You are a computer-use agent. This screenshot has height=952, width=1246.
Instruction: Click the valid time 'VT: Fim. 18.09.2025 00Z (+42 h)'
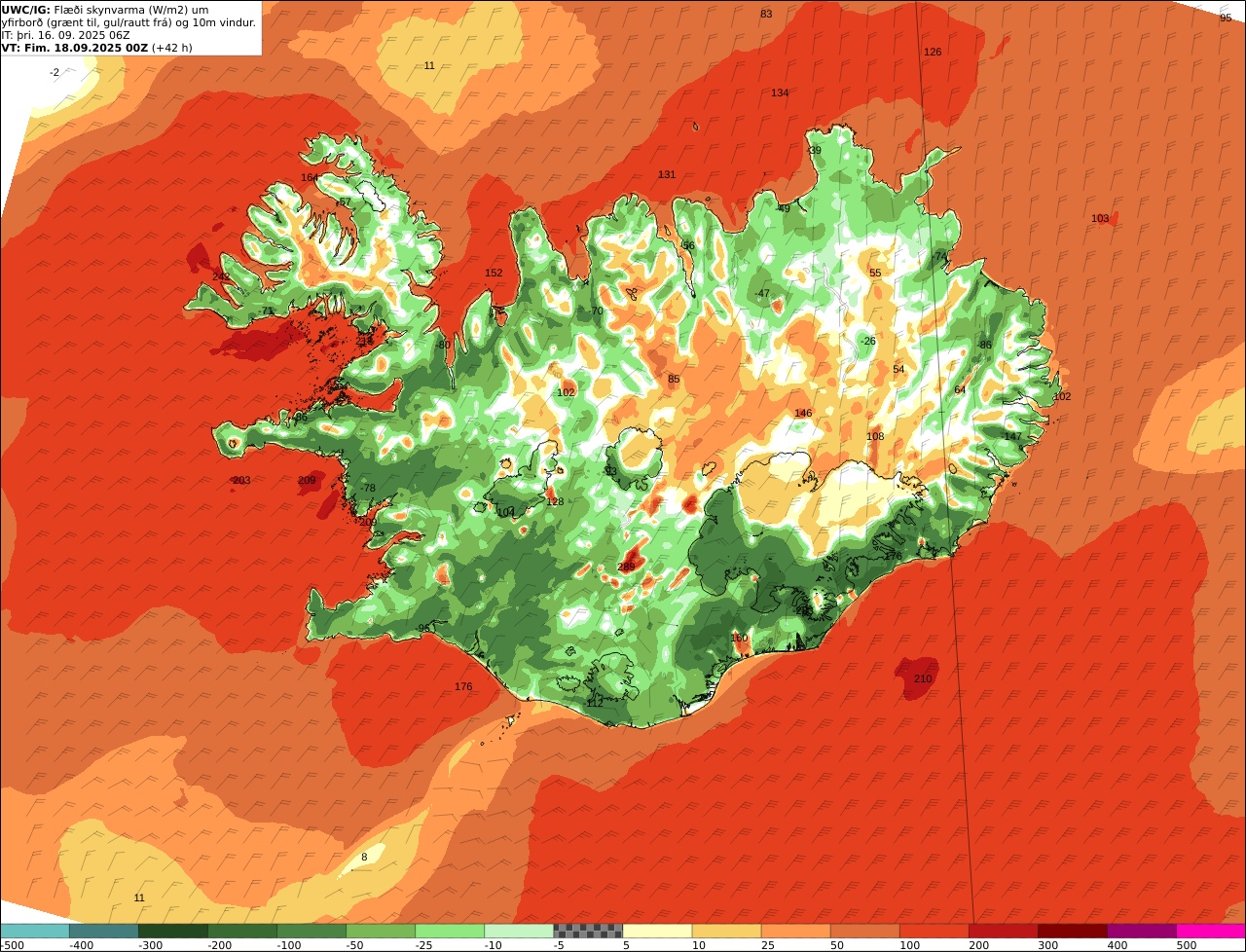(x=96, y=47)
